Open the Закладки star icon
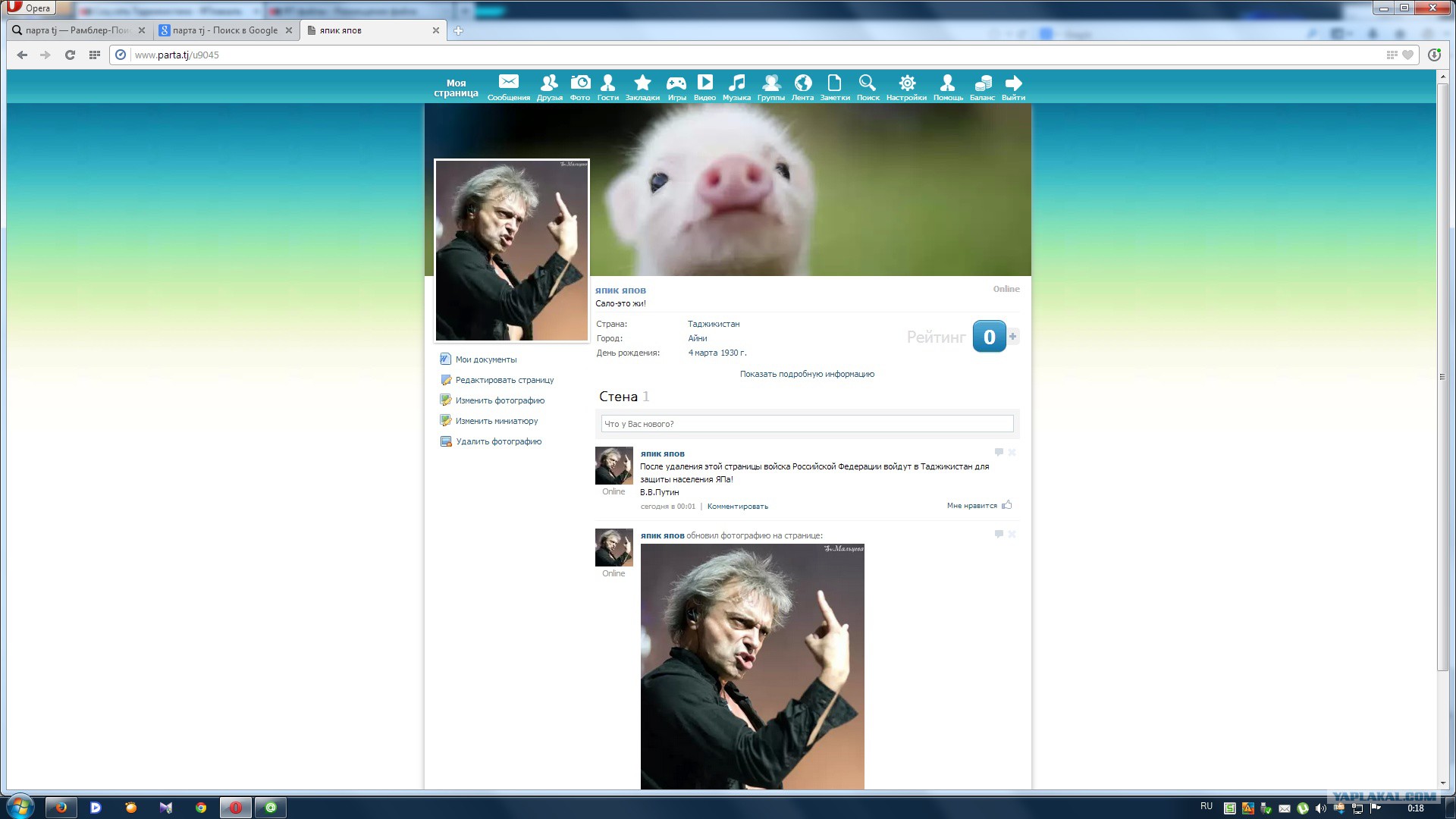 [x=642, y=86]
